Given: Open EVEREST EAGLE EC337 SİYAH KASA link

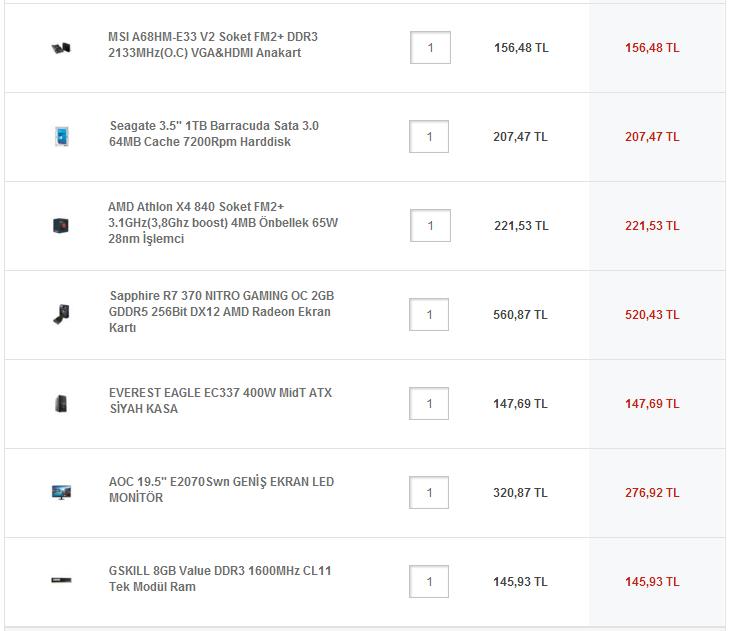Looking at the screenshot, I should coord(221,400).
